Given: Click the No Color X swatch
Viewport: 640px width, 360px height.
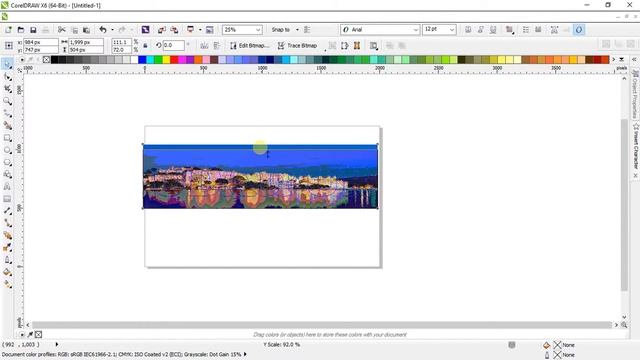Looking at the screenshot, I should 46,60.
